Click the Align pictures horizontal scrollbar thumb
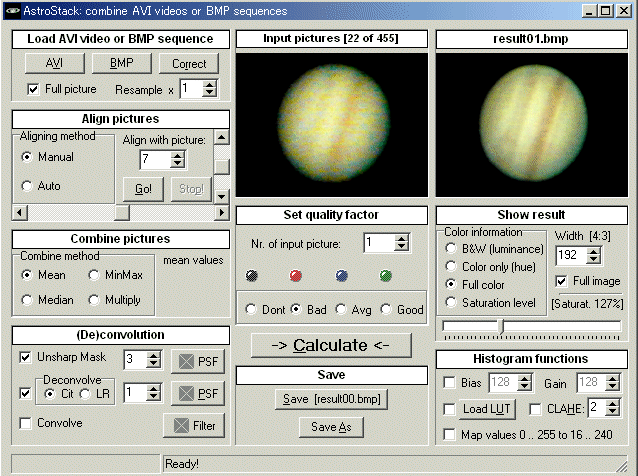 click(122, 212)
